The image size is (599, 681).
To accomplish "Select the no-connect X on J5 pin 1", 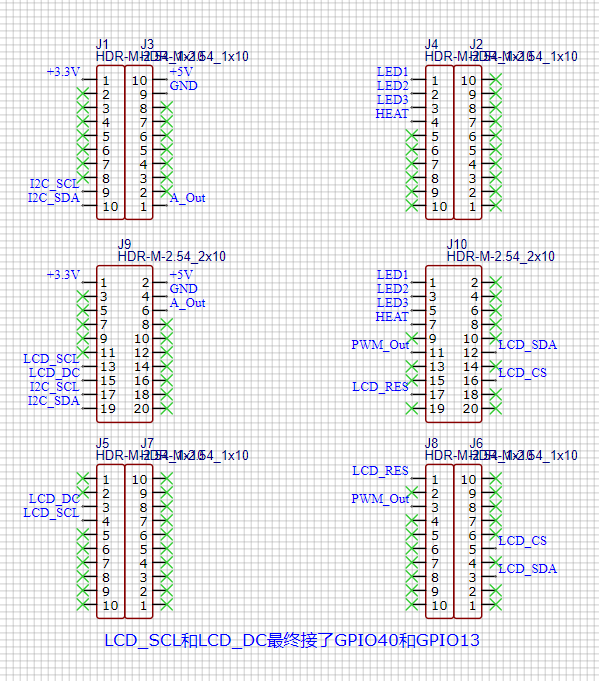I will pyautogui.click(x=83, y=479).
